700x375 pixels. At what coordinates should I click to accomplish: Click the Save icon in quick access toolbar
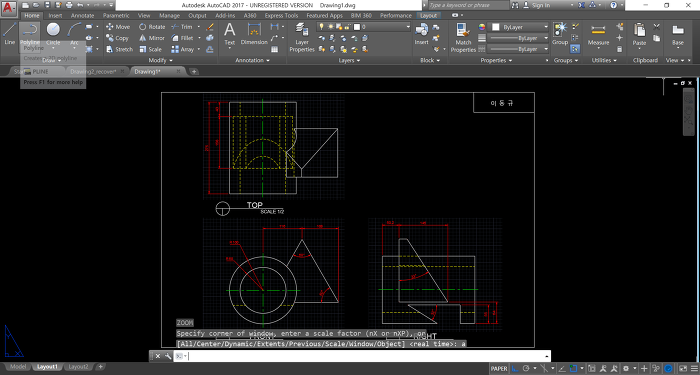[47, 5]
